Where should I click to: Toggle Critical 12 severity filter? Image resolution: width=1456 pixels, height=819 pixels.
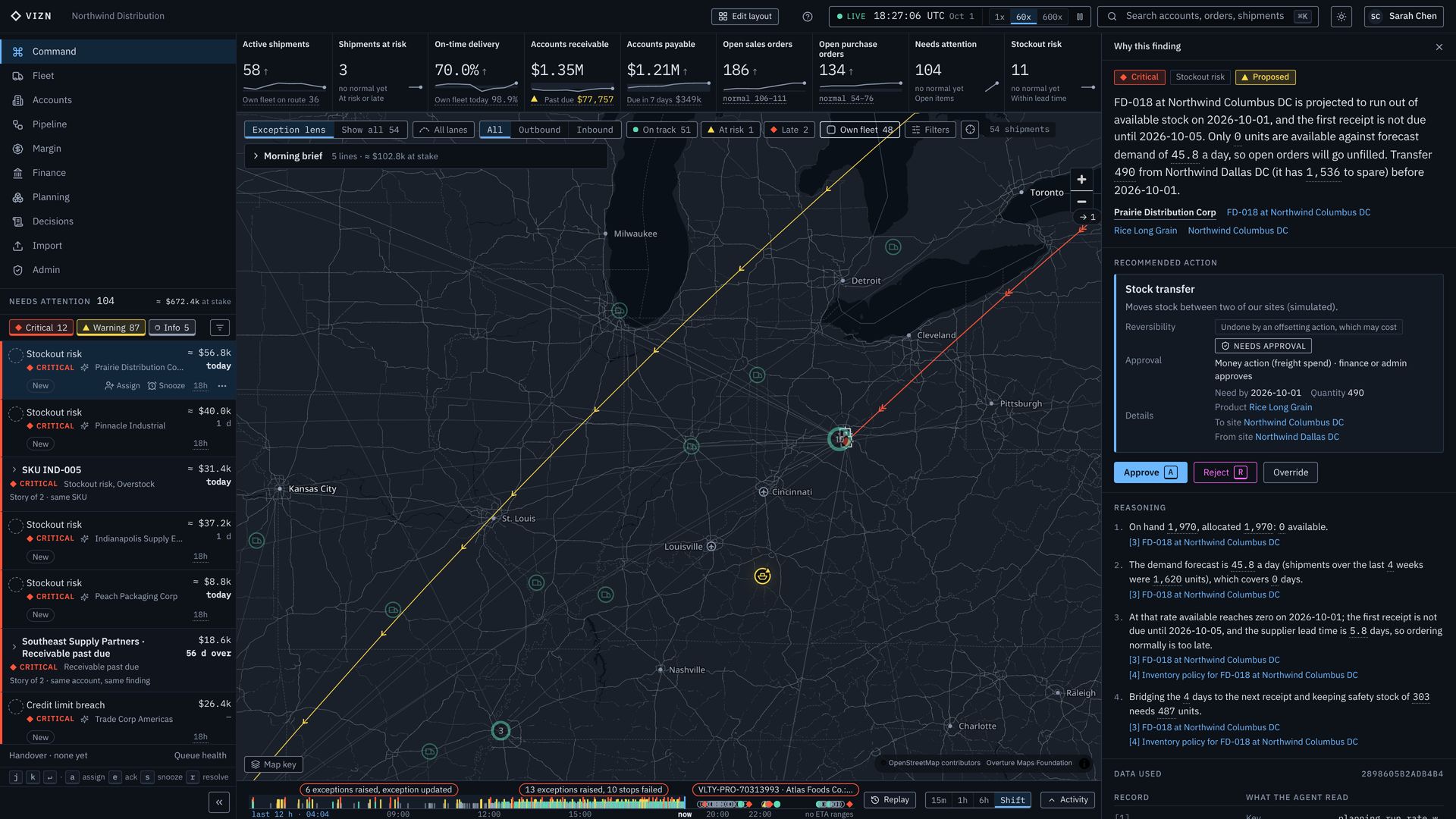[x=41, y=328]
